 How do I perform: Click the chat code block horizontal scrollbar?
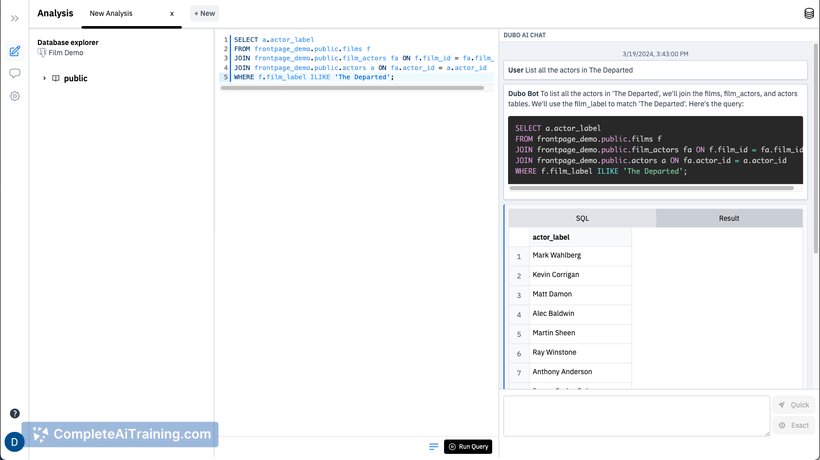[652, 188]
